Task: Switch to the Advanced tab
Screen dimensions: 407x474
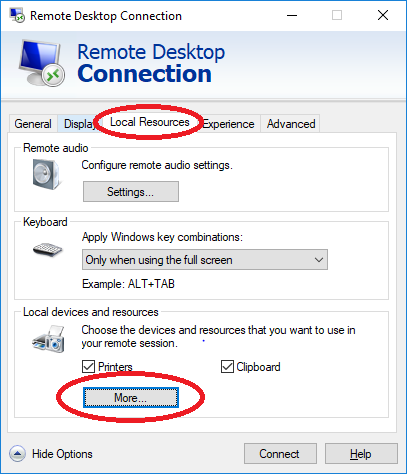Action: pos(291,124)
